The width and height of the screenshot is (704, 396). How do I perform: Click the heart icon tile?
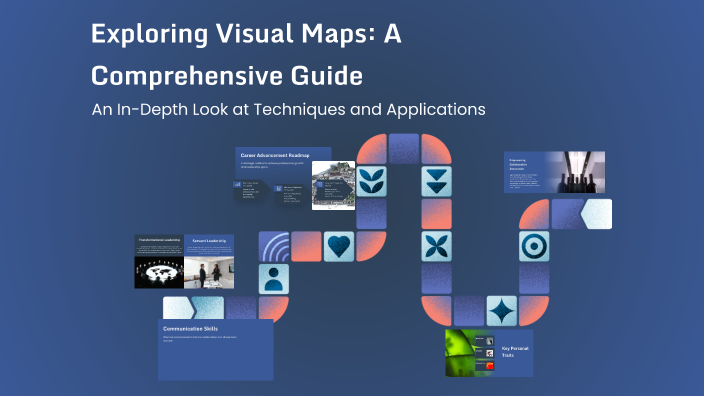pos(339,246)
